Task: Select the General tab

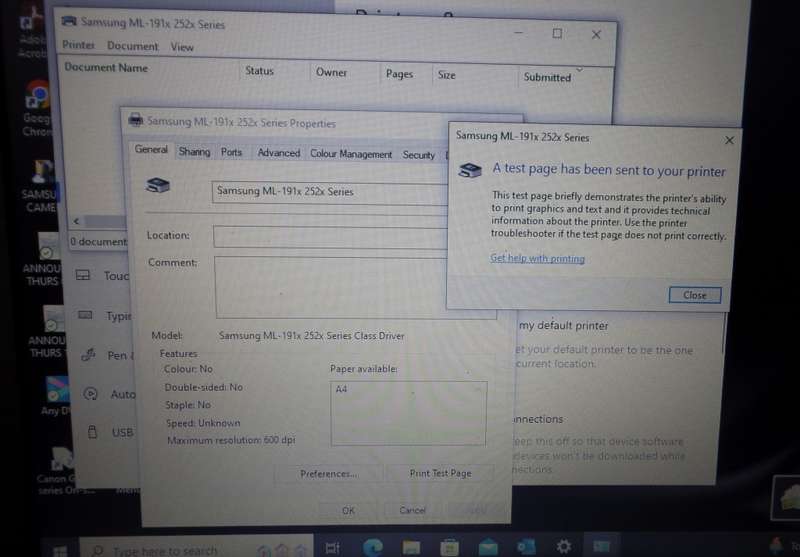Action: (151, 149)
